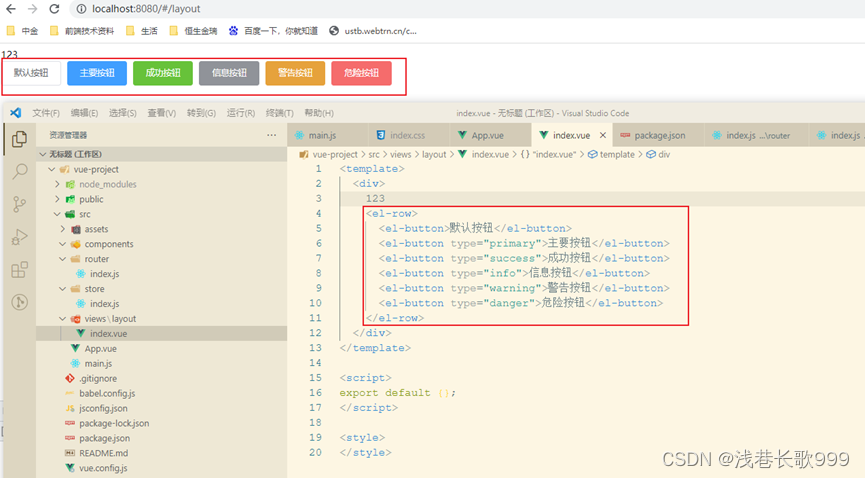Open the 中金 bookmark folder

pos(22,31)
